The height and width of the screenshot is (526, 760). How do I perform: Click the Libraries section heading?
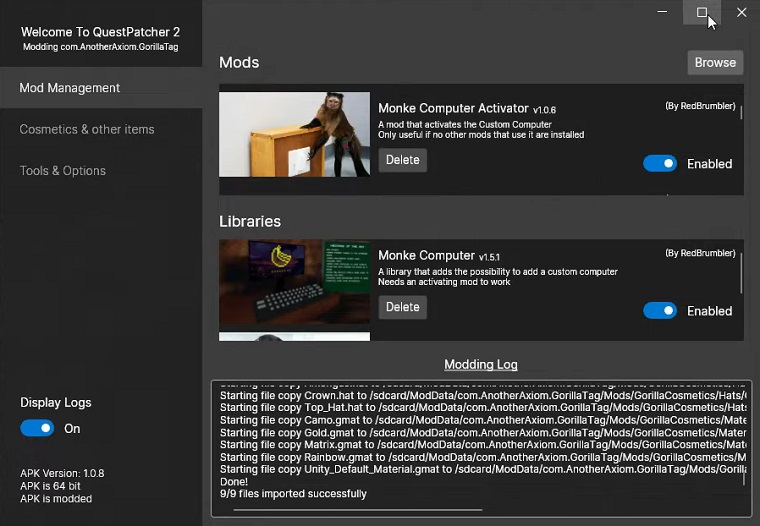coord(250,221)
